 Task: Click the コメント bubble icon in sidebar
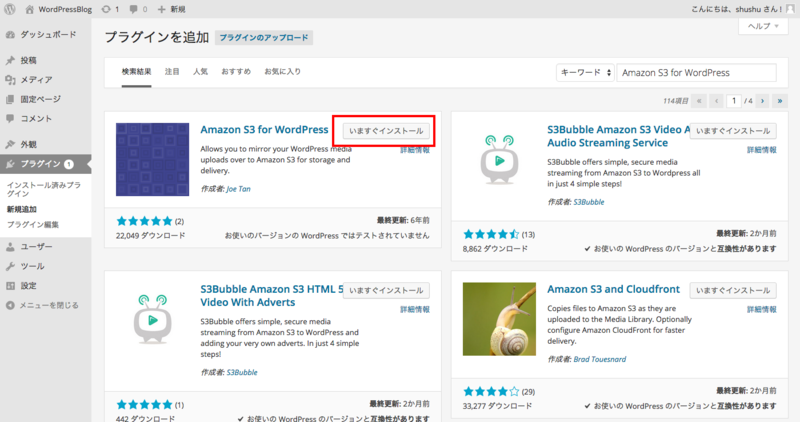[10, 118]
